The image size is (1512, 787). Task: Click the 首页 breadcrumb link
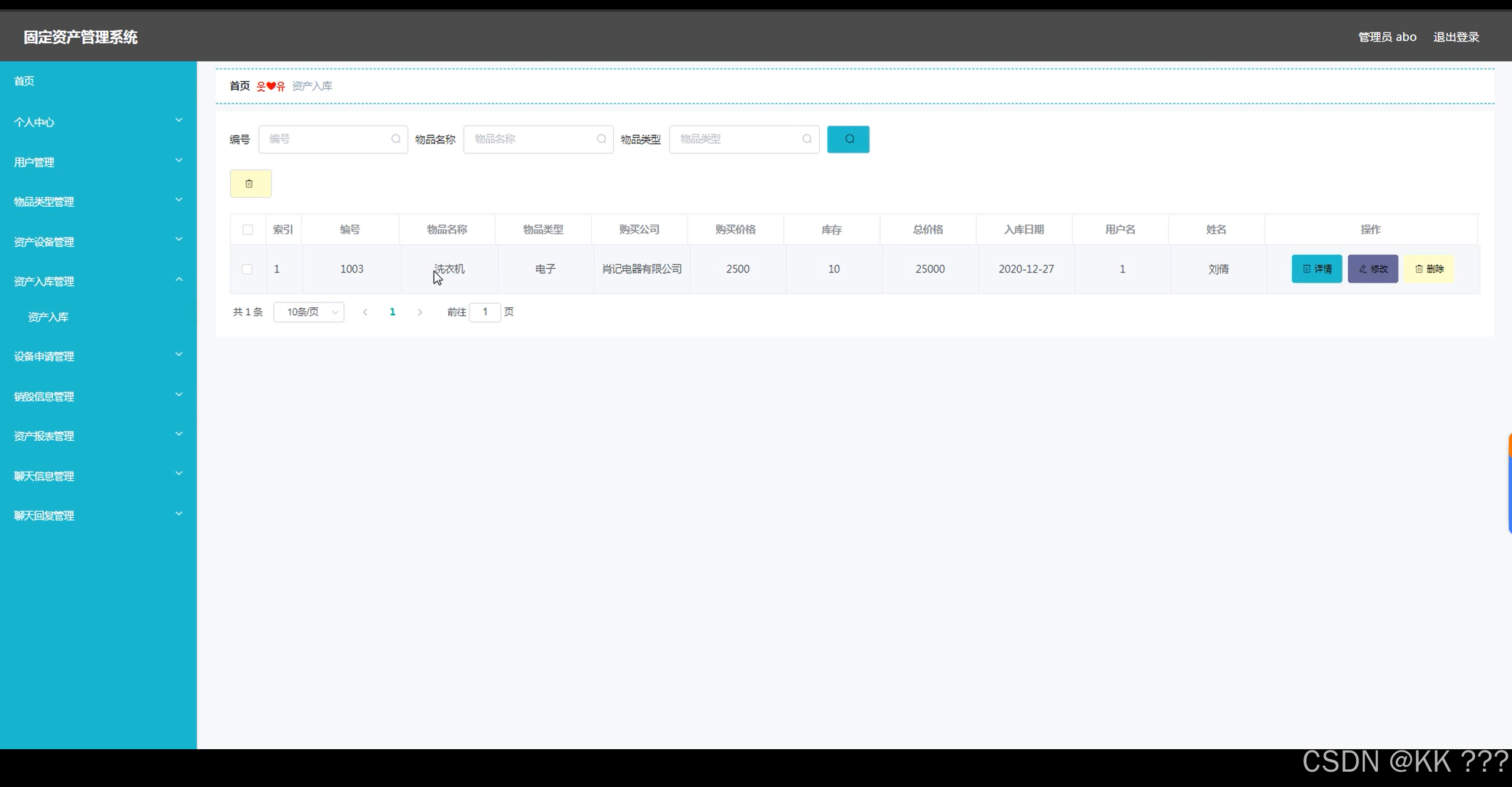click(x=240, y=86)
